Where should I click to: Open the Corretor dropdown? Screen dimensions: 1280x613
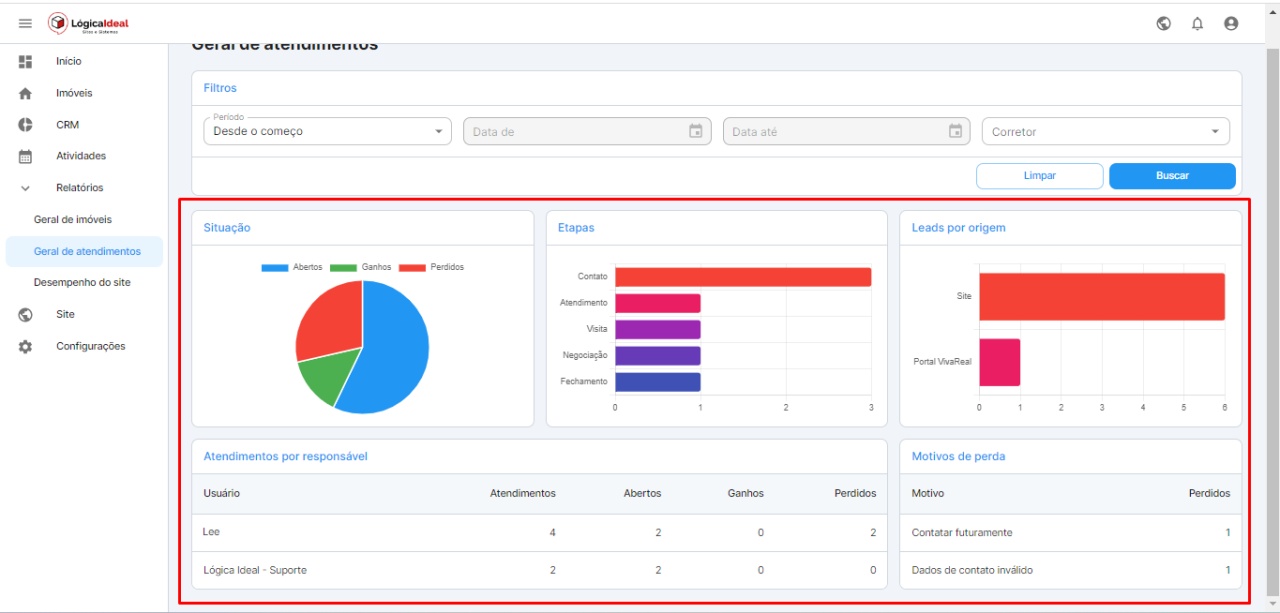pyautogui.click(x=1105, y=131)
